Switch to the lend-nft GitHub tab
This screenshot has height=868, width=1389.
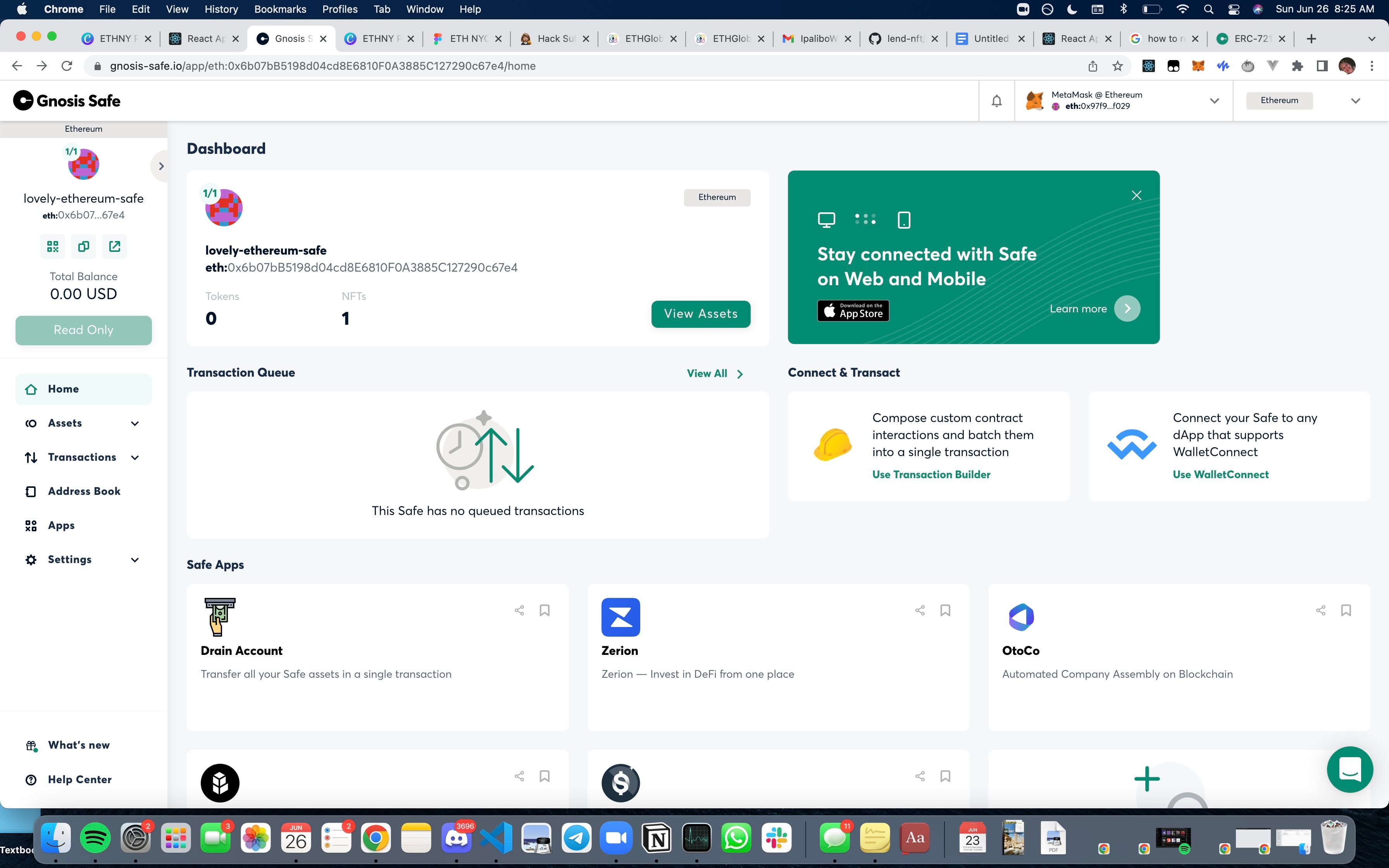[x=904, y=38]
